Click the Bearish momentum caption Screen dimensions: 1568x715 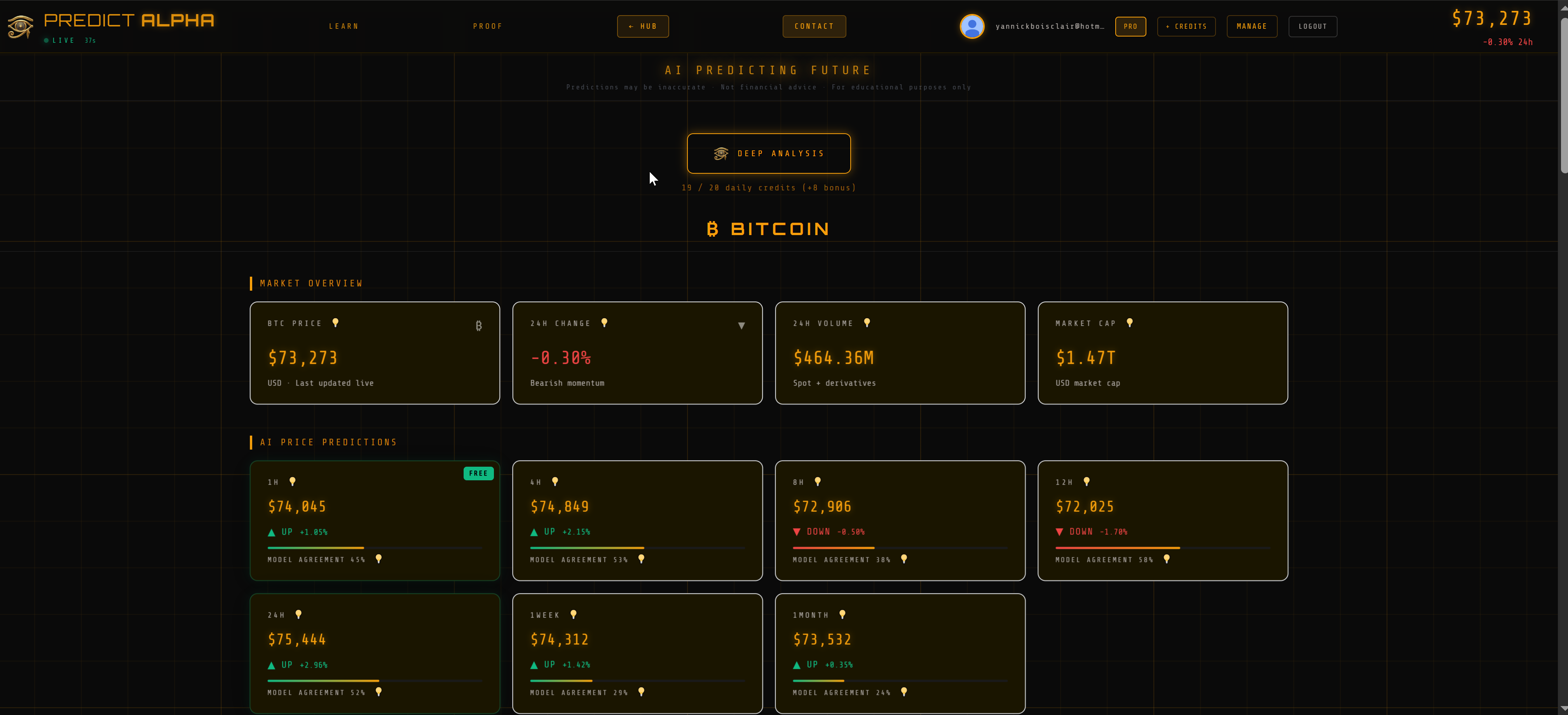[567, 384]
